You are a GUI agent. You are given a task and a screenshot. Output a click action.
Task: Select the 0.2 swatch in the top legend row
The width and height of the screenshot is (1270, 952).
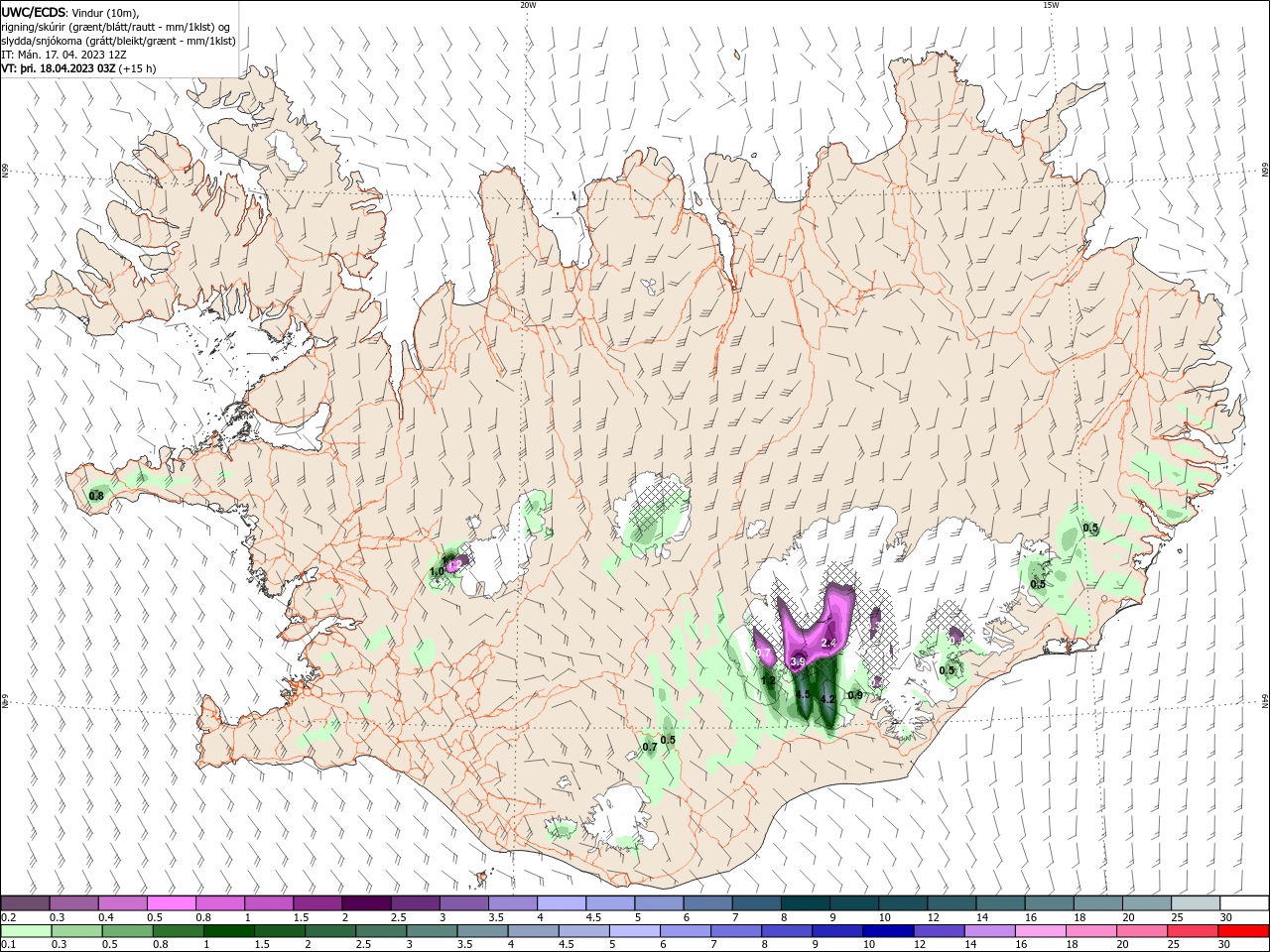coord(25,903)
